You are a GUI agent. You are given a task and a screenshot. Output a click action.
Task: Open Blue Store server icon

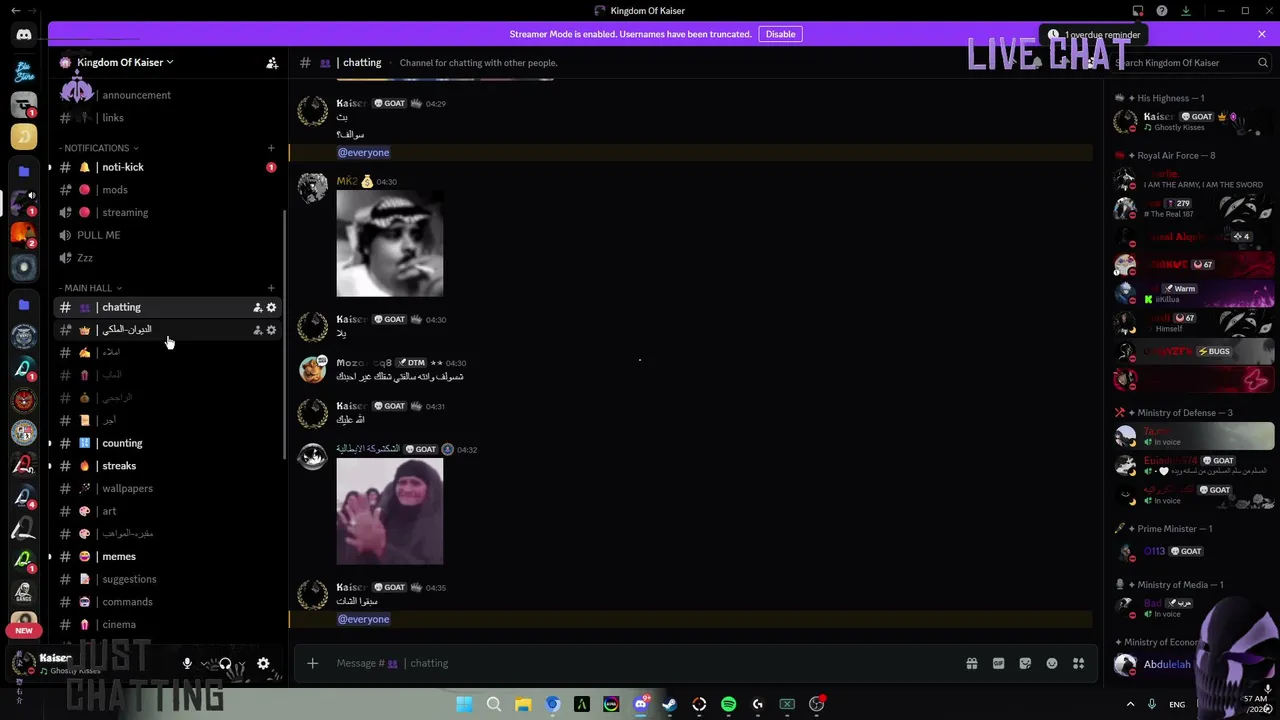point(24,72)
